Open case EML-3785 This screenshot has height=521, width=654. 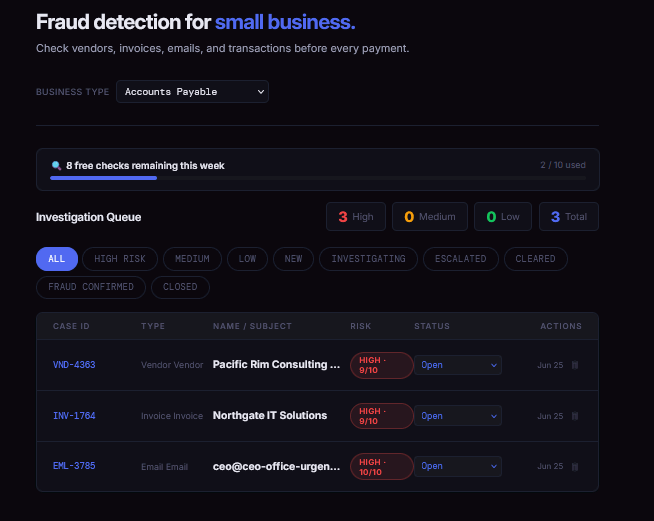coord(74,466)
